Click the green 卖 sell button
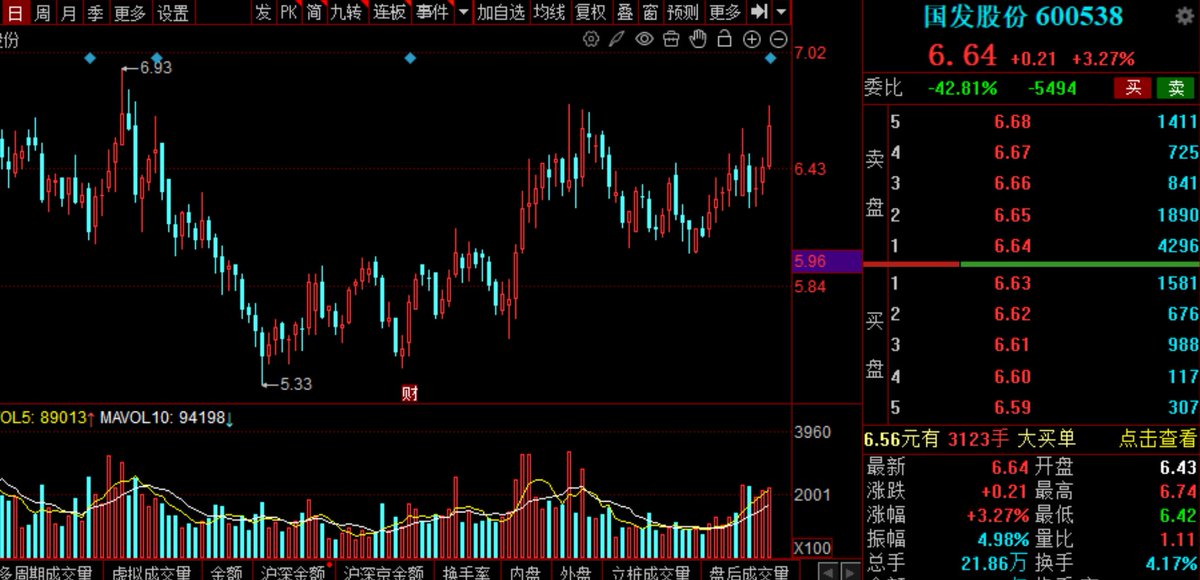Image resolution: width=1200 pixels, height=580 pixels. (1175, 88)
